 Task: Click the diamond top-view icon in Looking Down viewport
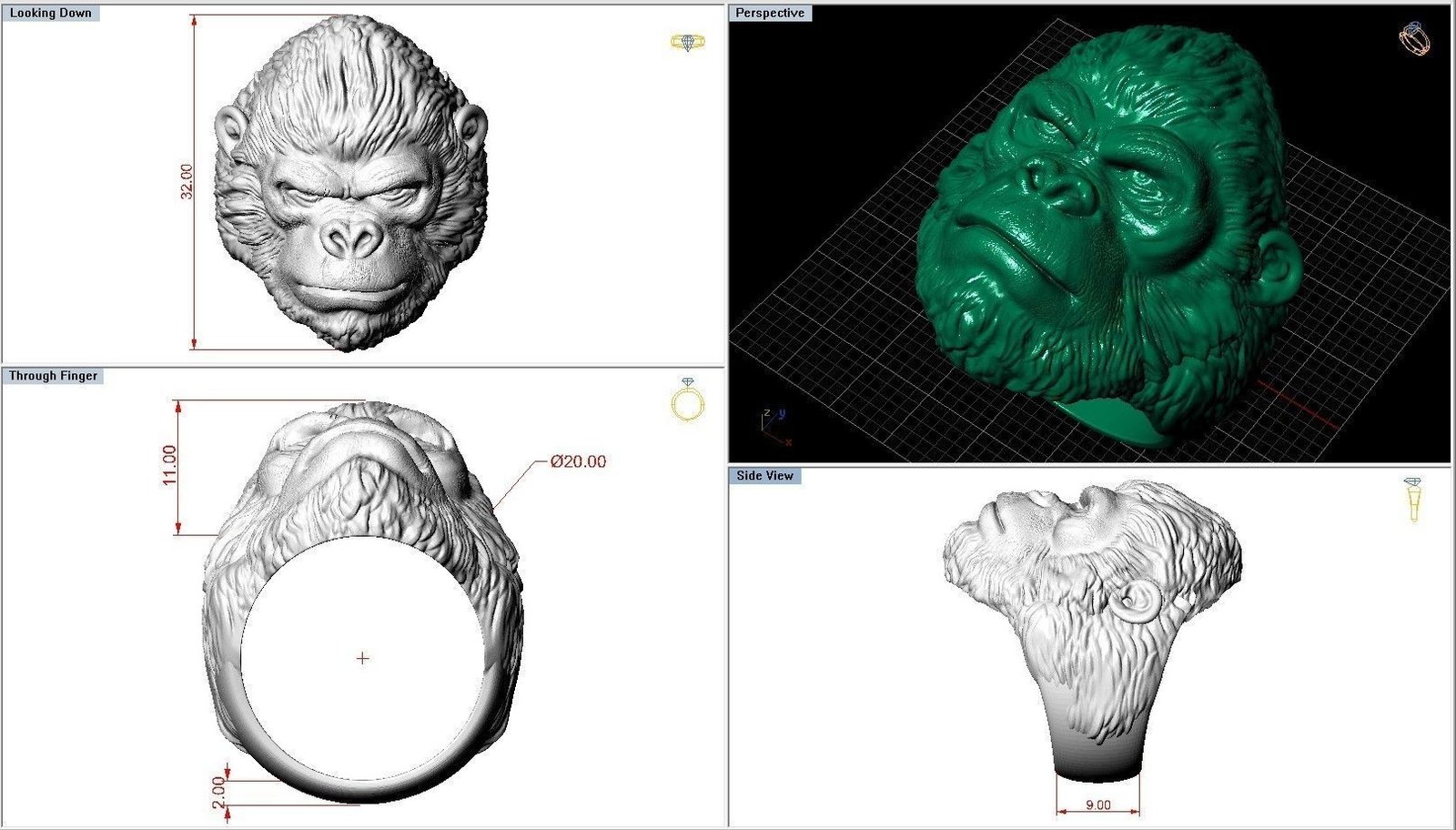[x=687, y=42]
